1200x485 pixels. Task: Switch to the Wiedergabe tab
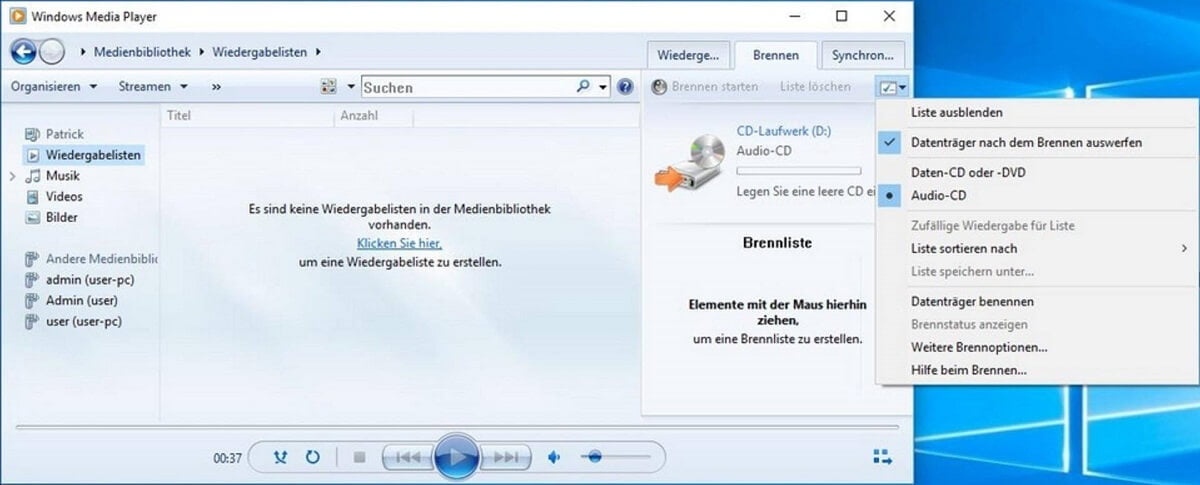(689, 55)
